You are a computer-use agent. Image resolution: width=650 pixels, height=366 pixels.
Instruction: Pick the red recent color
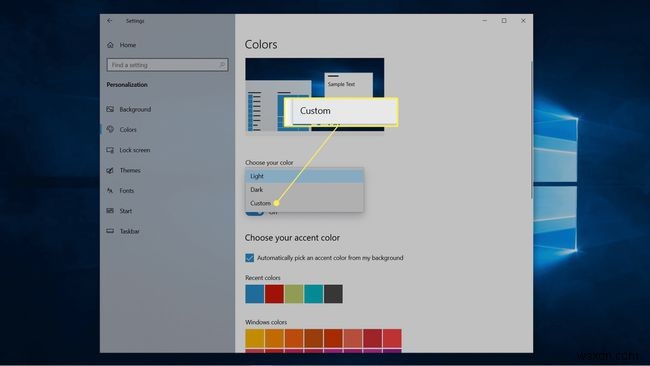(274, 294)
